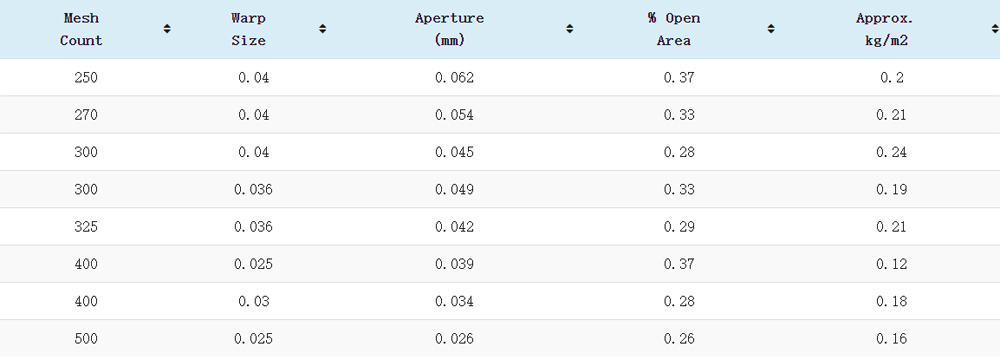Click the 250 mesh count cell
Image resolution: width=1000 pixels, height=360 pixels.
[x=85, y=78]
